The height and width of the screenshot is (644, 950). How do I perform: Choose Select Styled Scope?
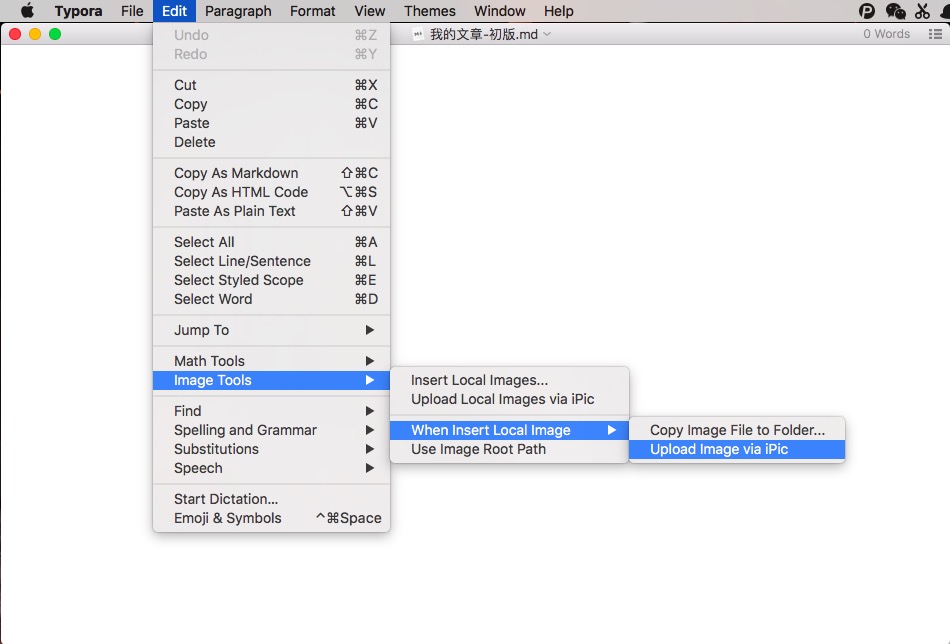click(271, 280)
